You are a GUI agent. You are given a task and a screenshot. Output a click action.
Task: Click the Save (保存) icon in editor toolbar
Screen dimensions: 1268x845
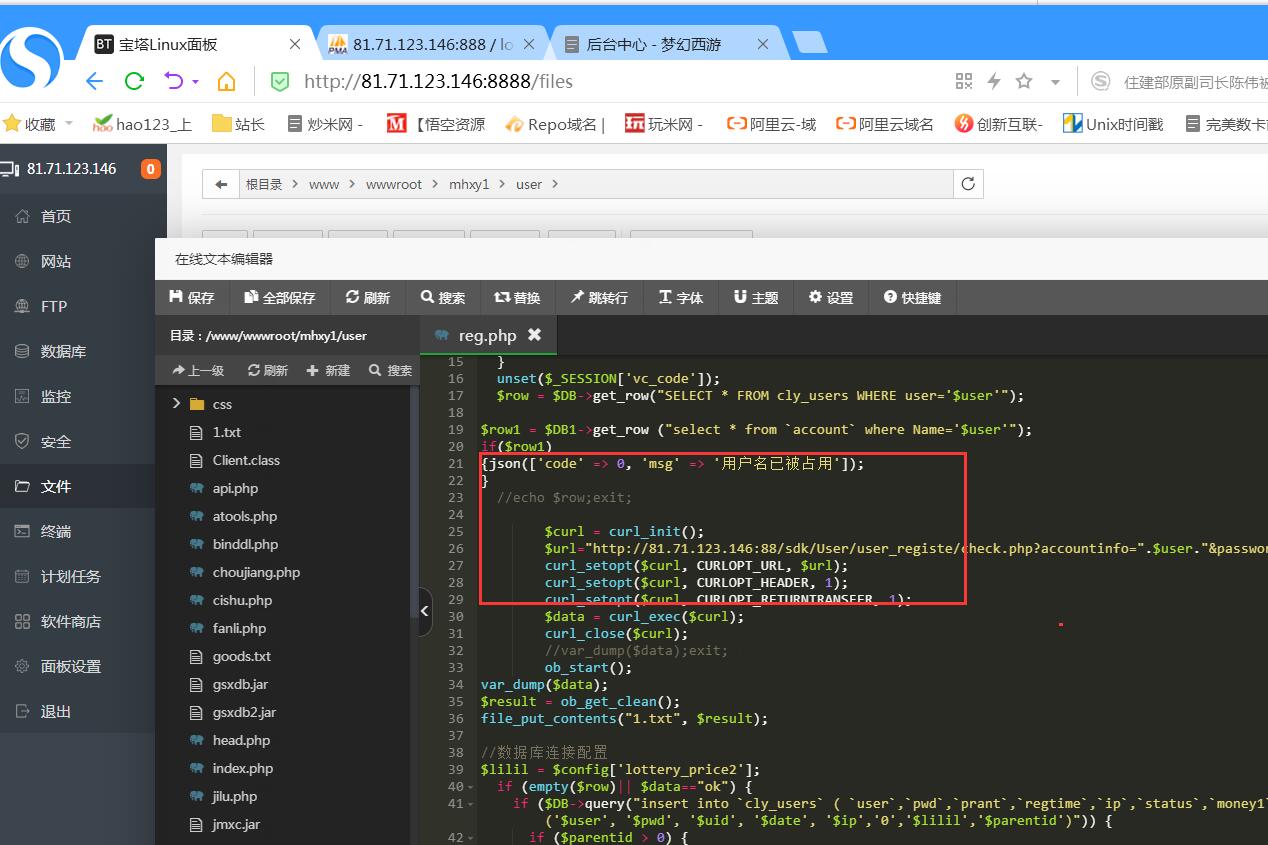(191, 298)
